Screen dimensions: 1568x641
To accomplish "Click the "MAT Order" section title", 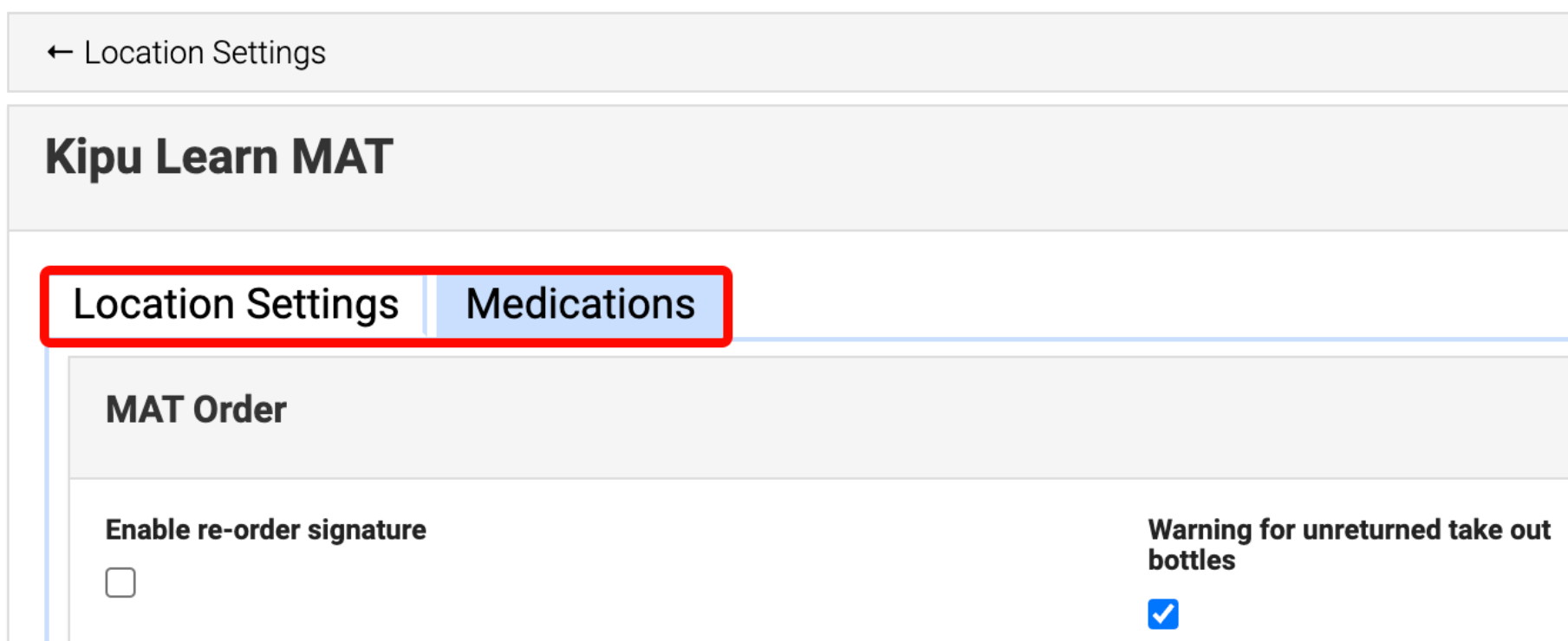I will [x=196, y=410].
